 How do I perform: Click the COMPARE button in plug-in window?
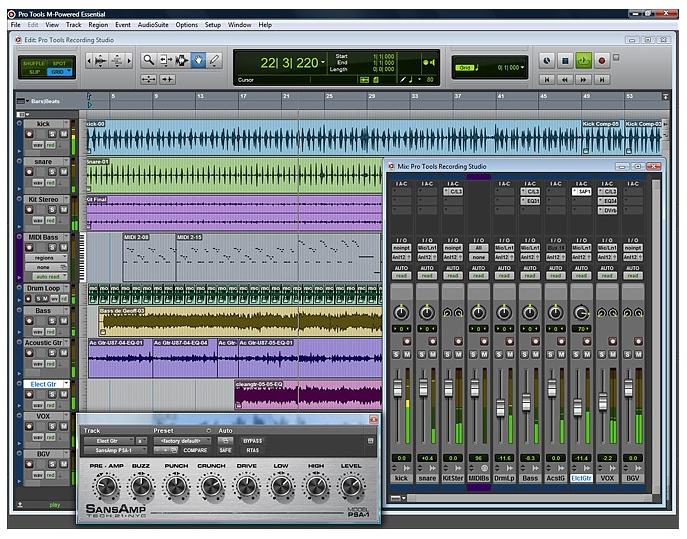(x=195, y=450)
